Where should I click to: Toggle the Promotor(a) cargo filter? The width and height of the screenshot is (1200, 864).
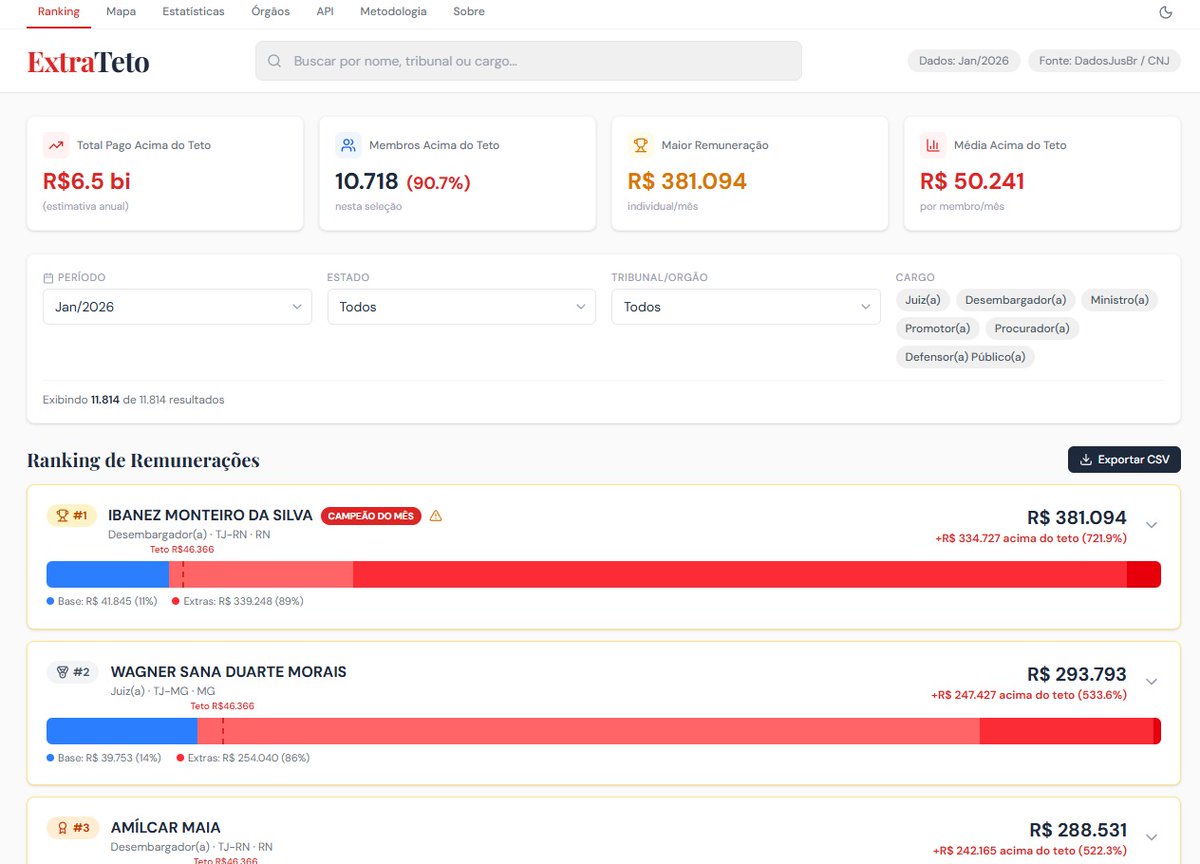[937, 328]
